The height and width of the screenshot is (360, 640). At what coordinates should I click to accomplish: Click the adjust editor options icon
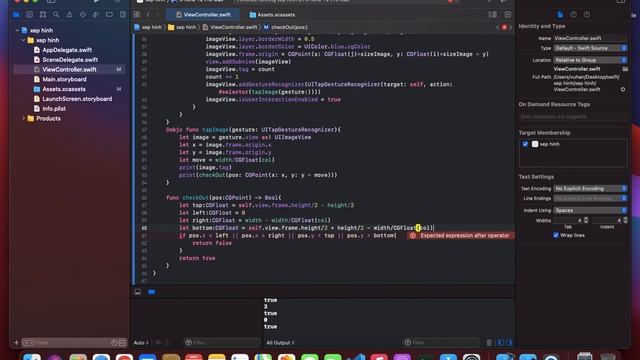click(493, 15)
